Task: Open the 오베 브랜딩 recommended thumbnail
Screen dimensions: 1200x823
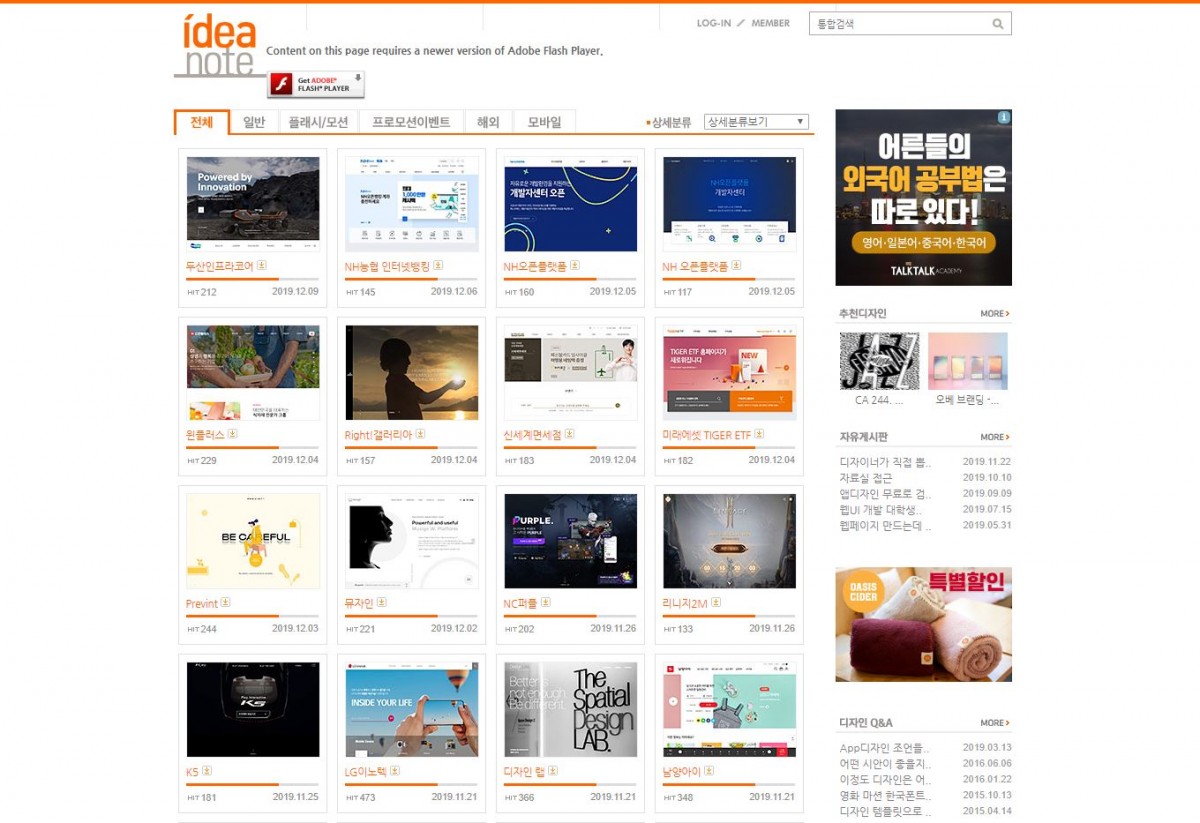Action: (x=968, y=361)
